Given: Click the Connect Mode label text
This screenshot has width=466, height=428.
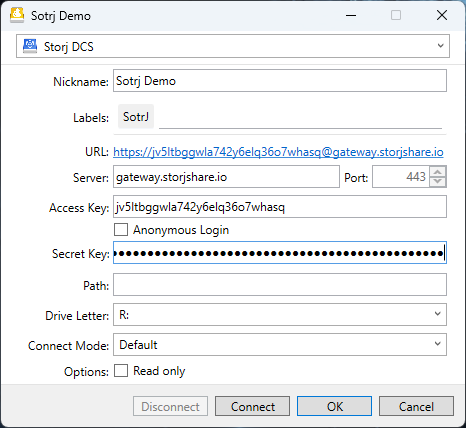Looking at the screenshot, I should [68, 346].
